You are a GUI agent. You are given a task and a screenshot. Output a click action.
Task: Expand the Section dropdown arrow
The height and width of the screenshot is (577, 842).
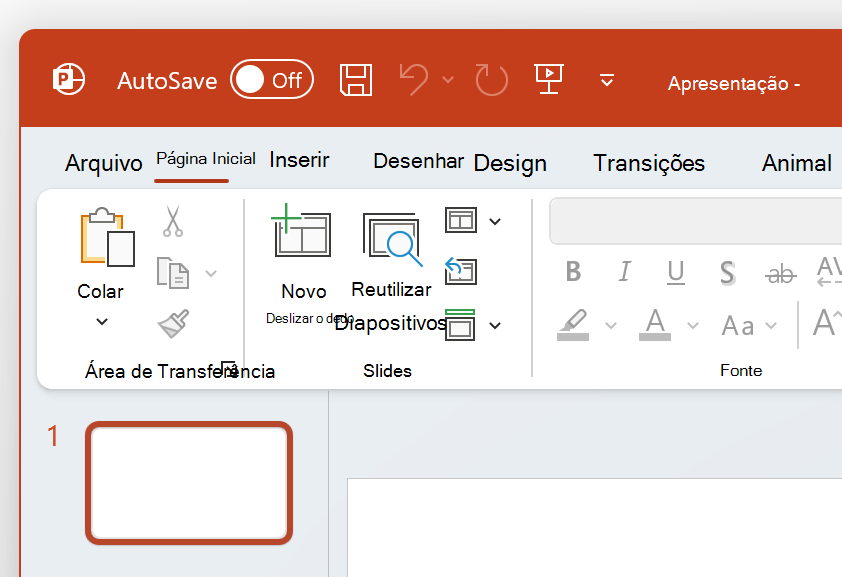tap(495, 325)
